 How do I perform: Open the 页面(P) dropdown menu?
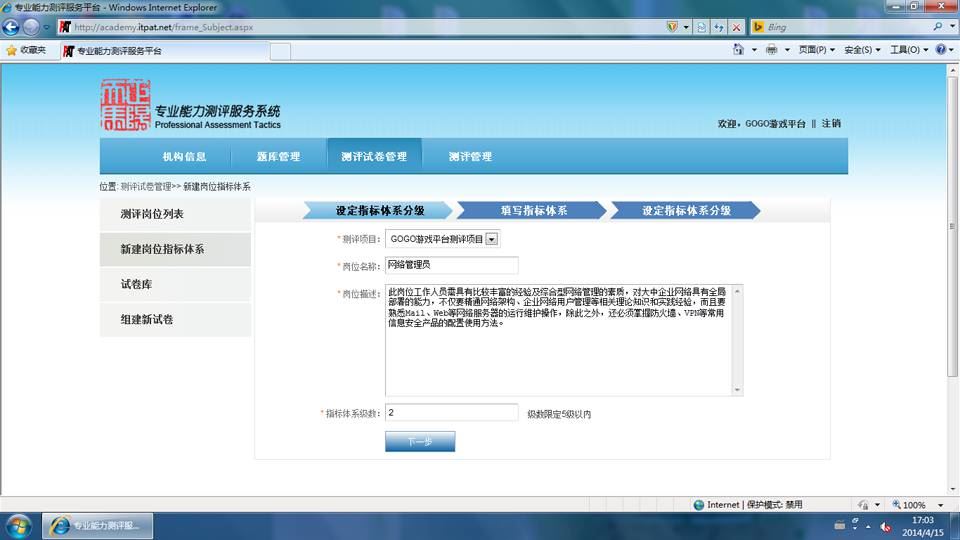(816, 50)
